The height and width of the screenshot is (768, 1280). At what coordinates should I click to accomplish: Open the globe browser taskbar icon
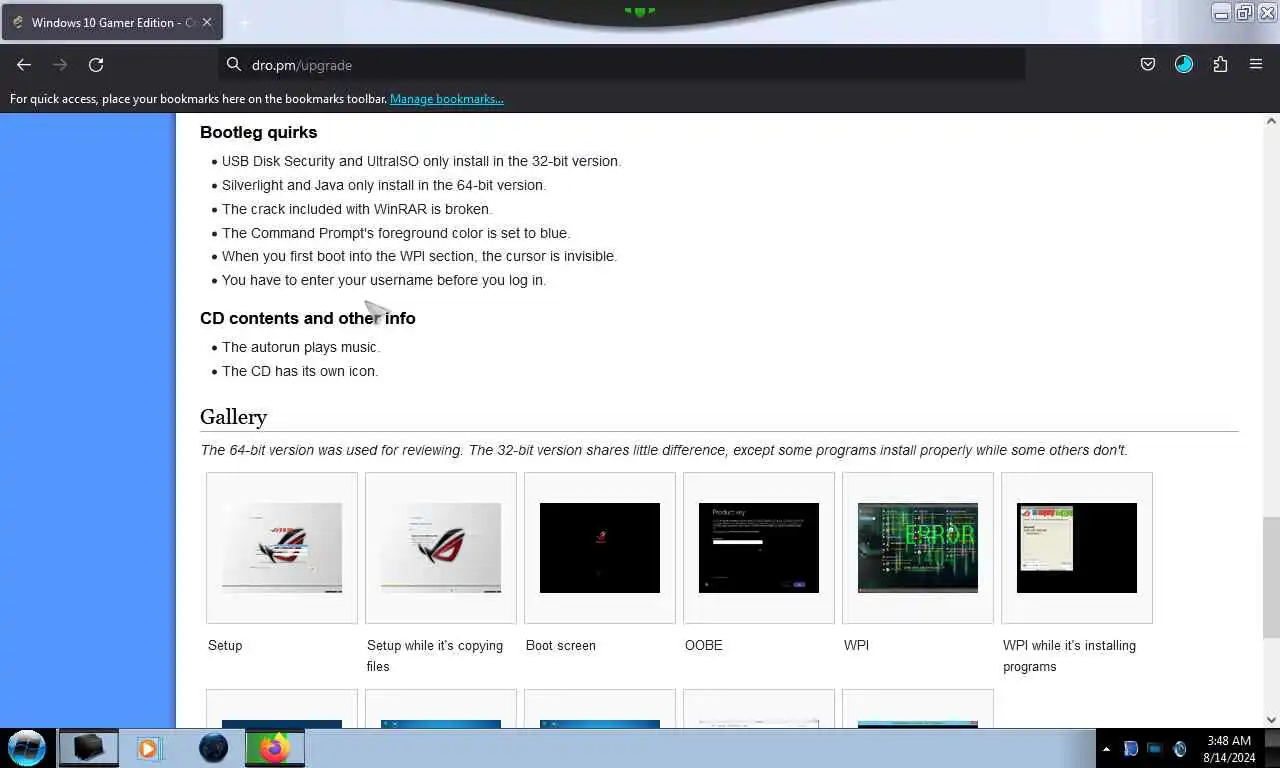(x=213, y=748)
